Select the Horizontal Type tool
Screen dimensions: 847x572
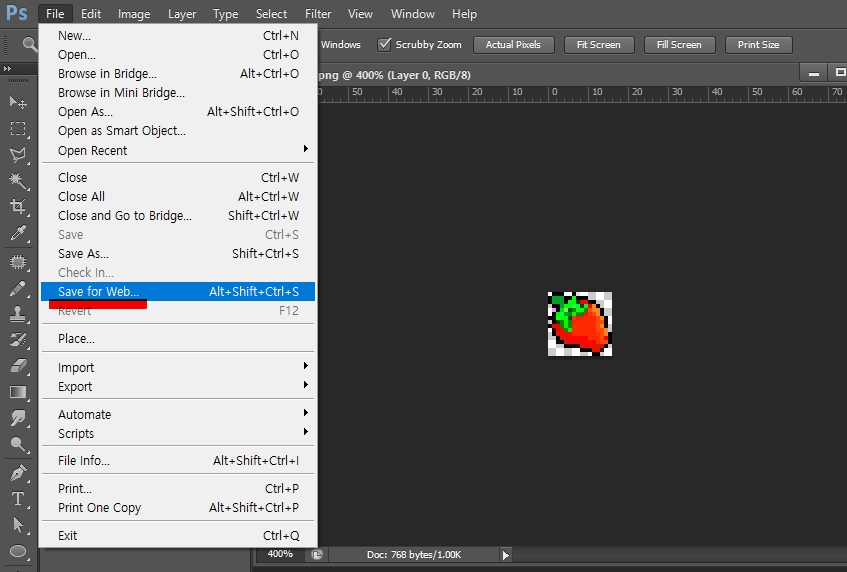(18, 499)
